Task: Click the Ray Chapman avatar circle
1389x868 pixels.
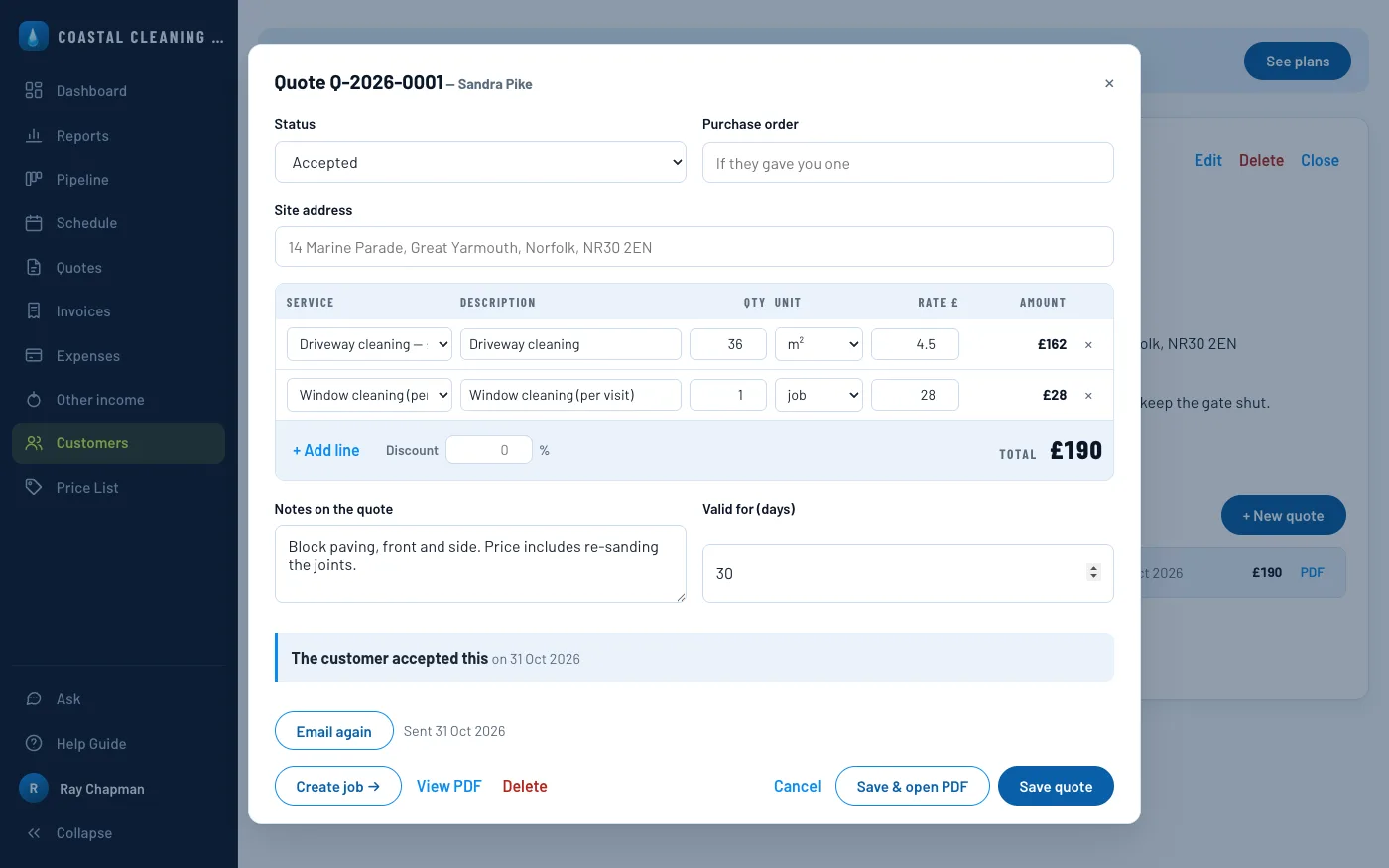Action: tap(34, 788)
